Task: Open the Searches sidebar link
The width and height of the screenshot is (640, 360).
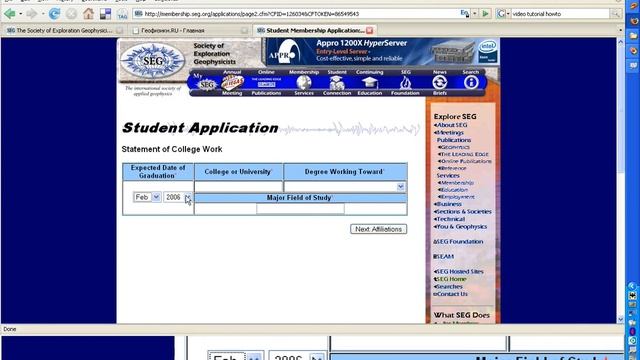Action: [x=448, y=287]
